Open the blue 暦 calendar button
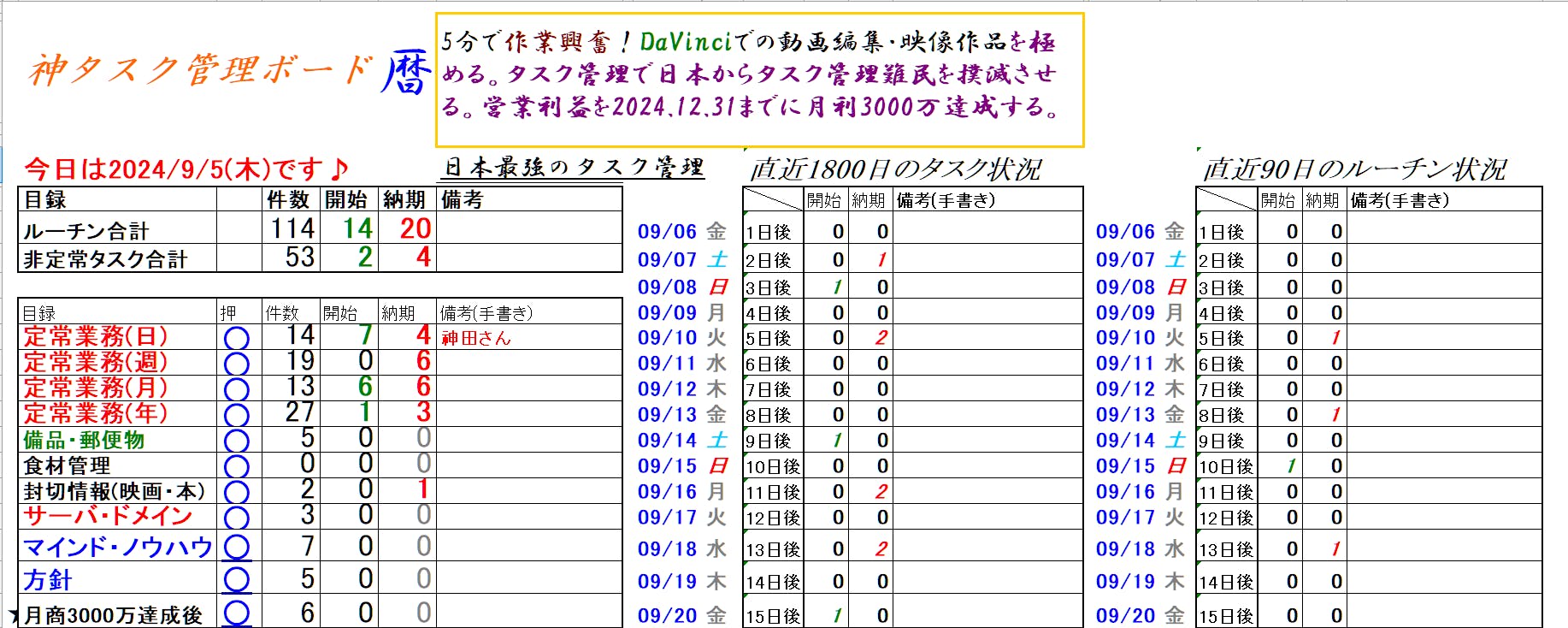The width and height of the screenshot is (1568, 628). click(x=405, y=72)
